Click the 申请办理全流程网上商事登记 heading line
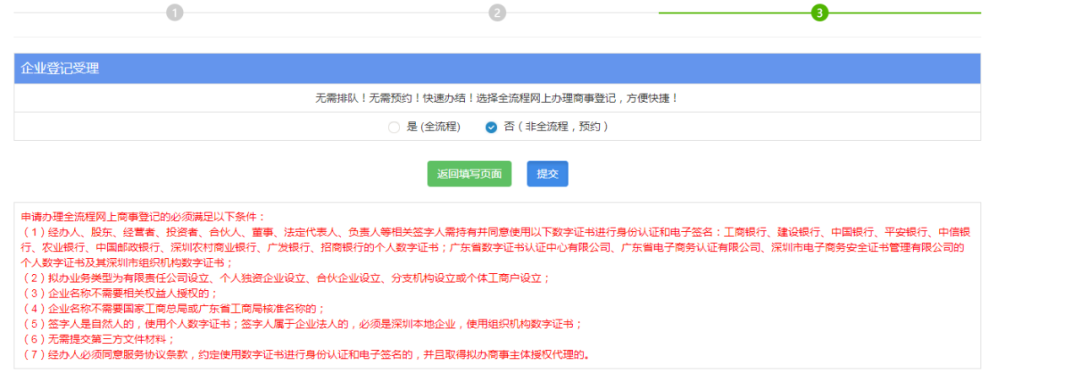Image resolution: width=1080 pixels, height=371 pixels. [x=143, y=216]
